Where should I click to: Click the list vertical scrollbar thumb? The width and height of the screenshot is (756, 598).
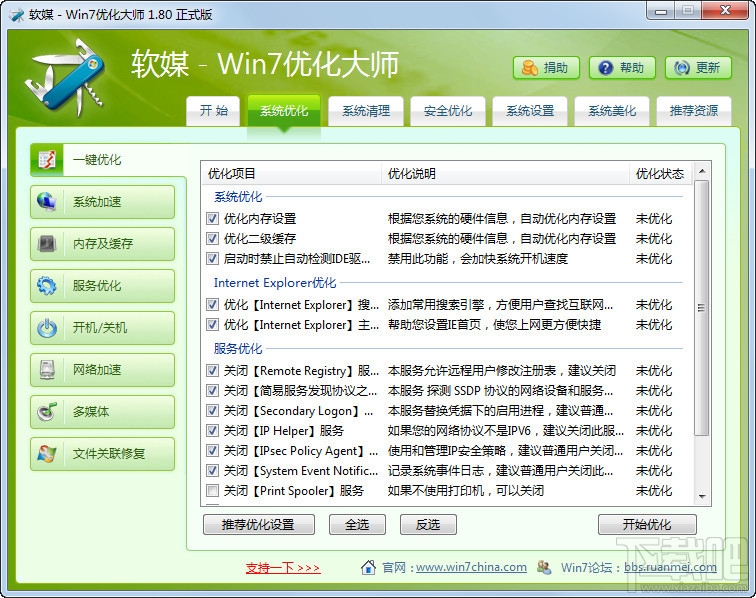702,308
